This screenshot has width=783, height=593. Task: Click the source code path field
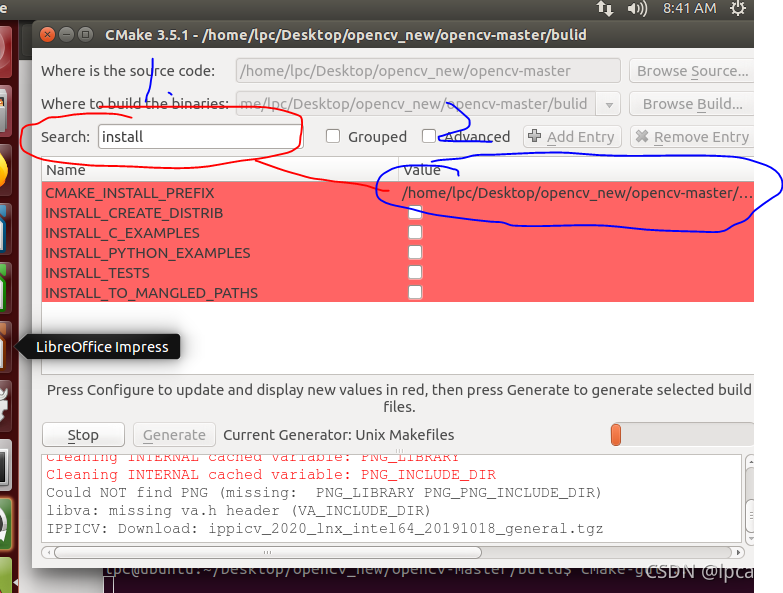pos(428,71)
